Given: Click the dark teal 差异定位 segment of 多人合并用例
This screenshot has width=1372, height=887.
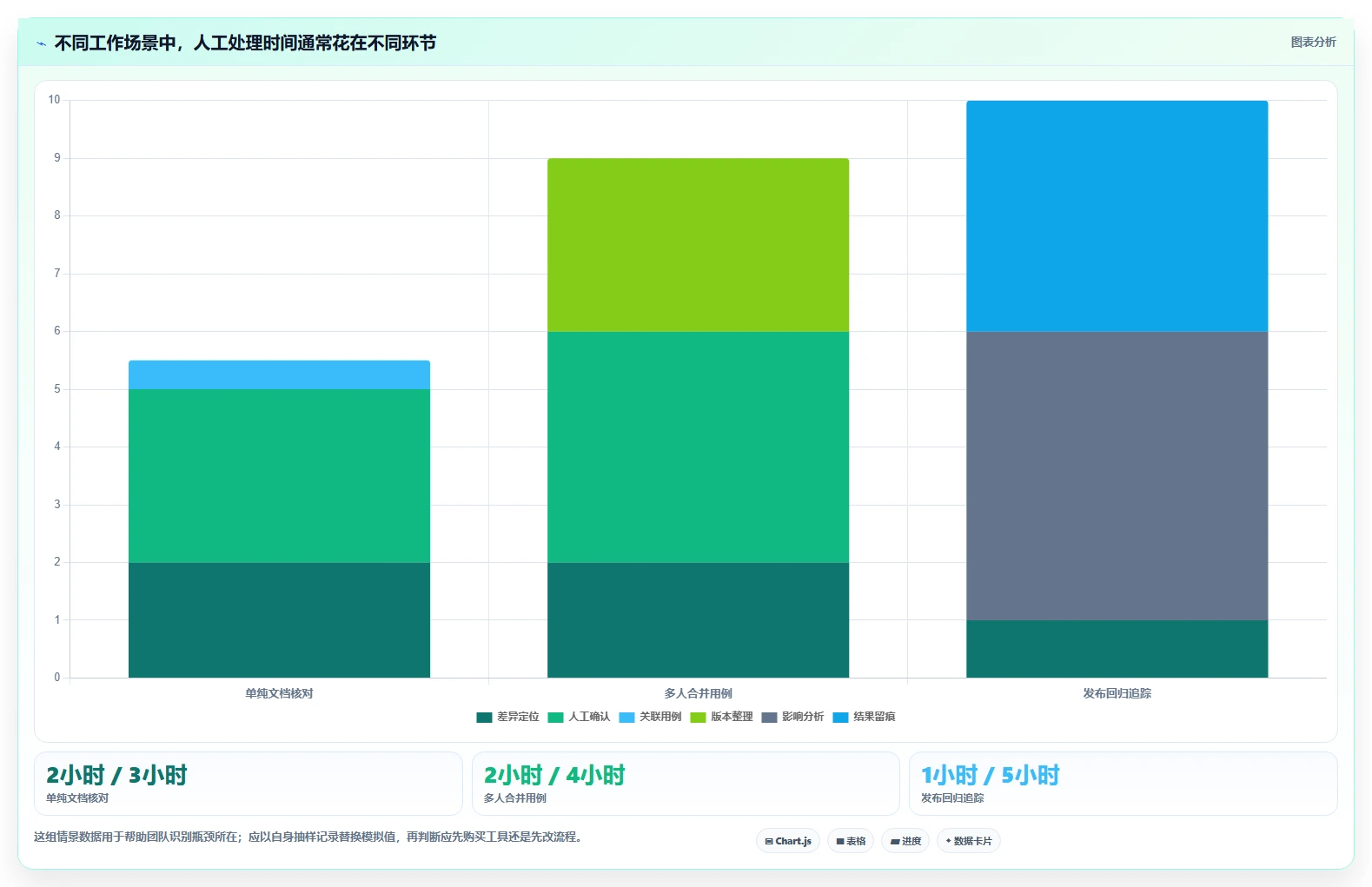Looking at the screenshot, I should 698,620.
